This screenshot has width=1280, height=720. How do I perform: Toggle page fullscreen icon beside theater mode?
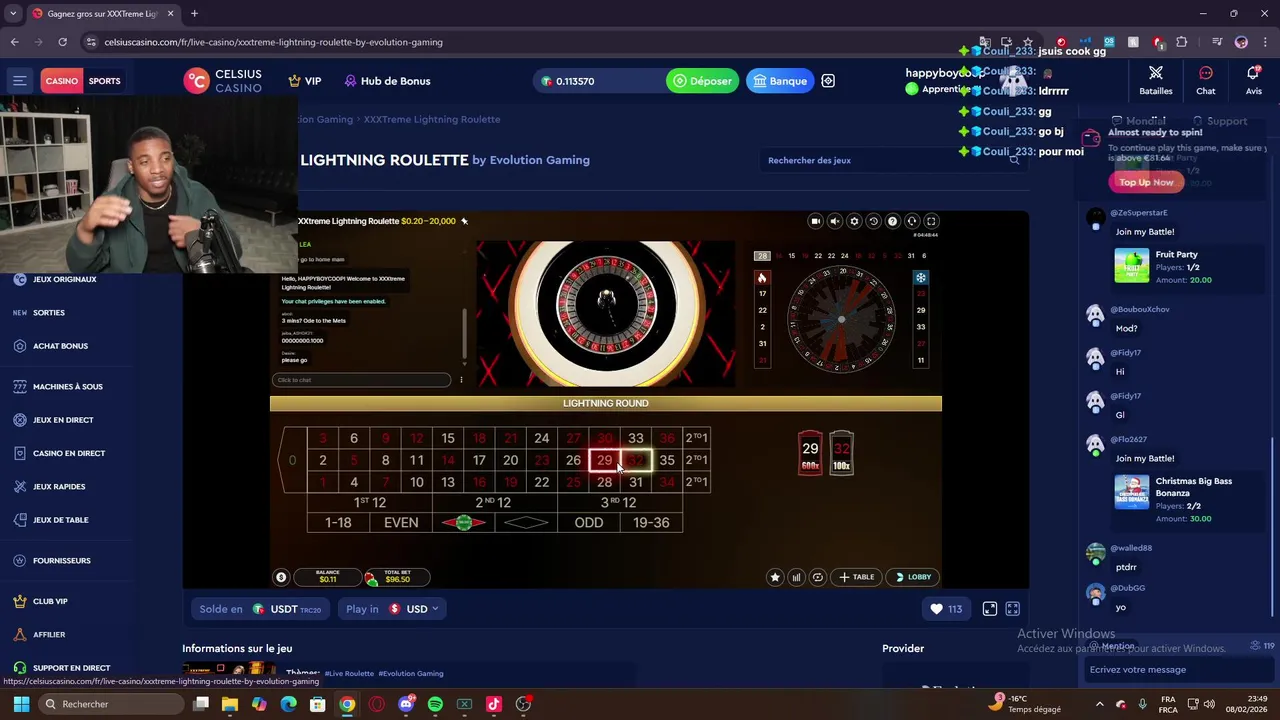[x=1012, y=609]
